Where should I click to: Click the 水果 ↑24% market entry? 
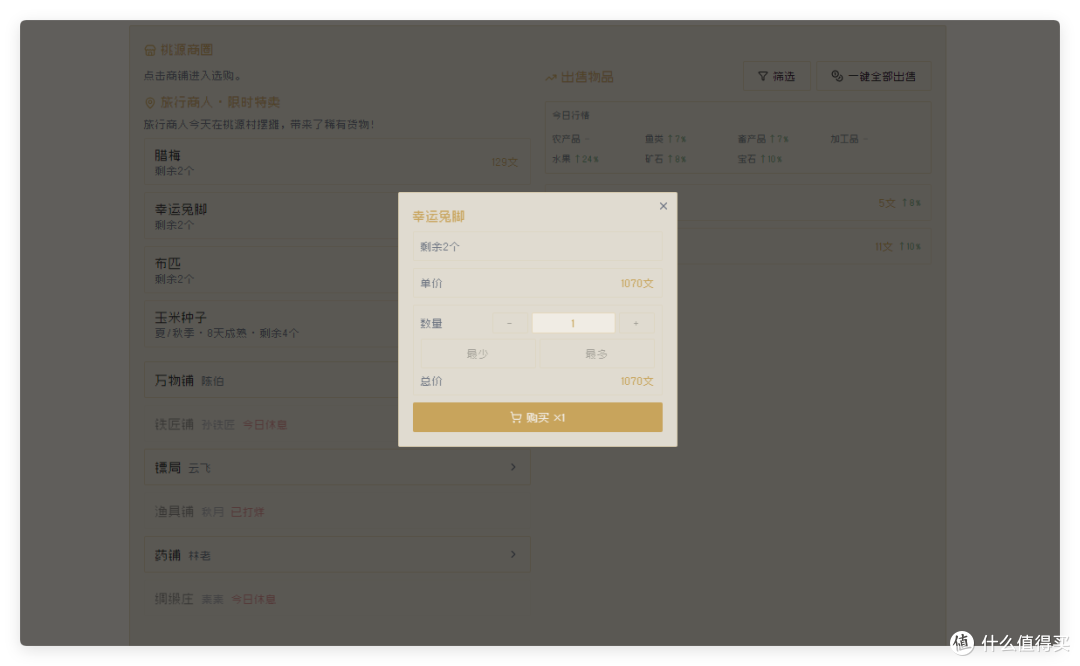pos(575,159)
